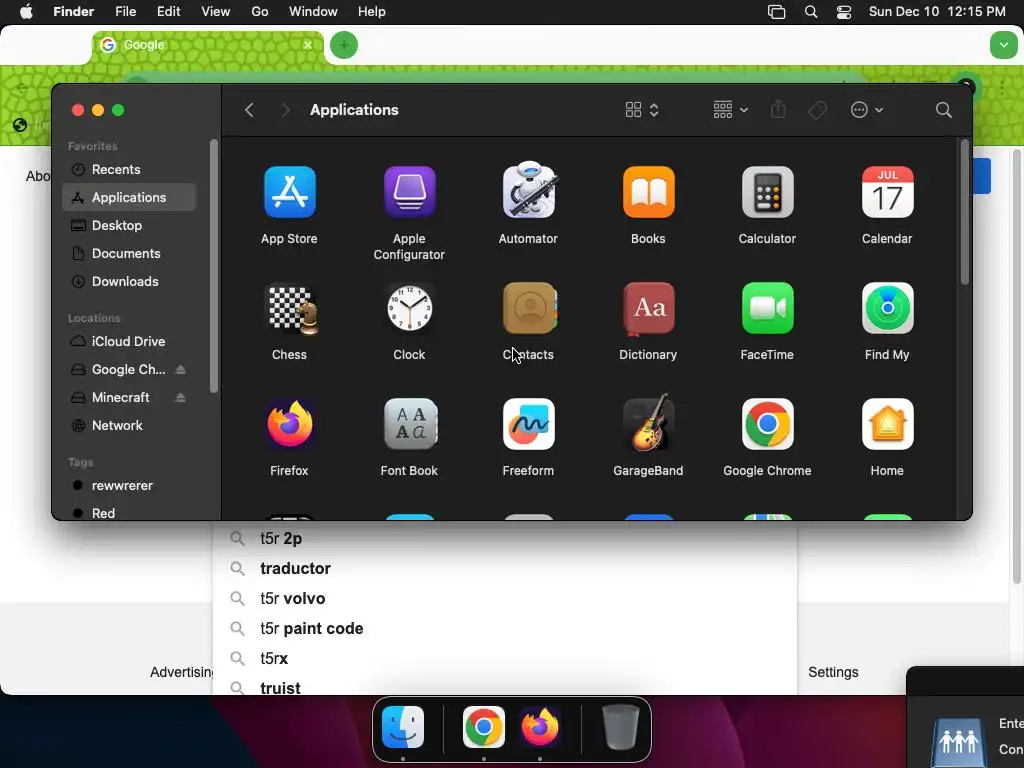Open the Apple menu
Viewport: 1024px width, 768px height.
point(26,12)
